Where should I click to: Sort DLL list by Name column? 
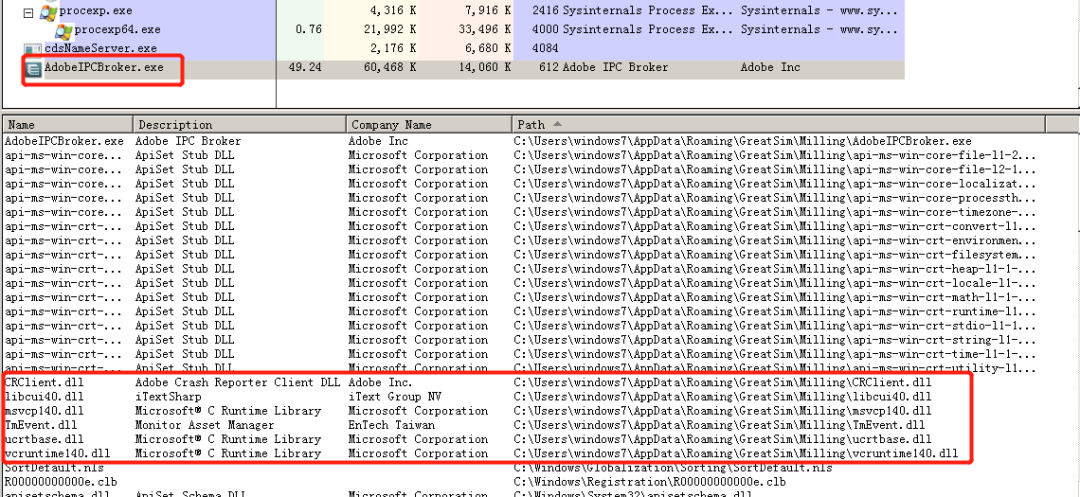point(67,125)
